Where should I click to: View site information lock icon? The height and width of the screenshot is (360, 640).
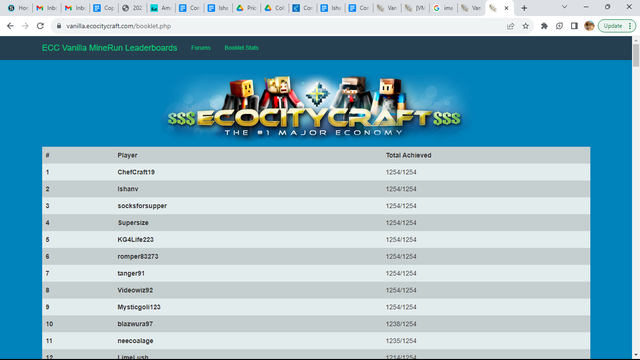[x=59, y=26]
